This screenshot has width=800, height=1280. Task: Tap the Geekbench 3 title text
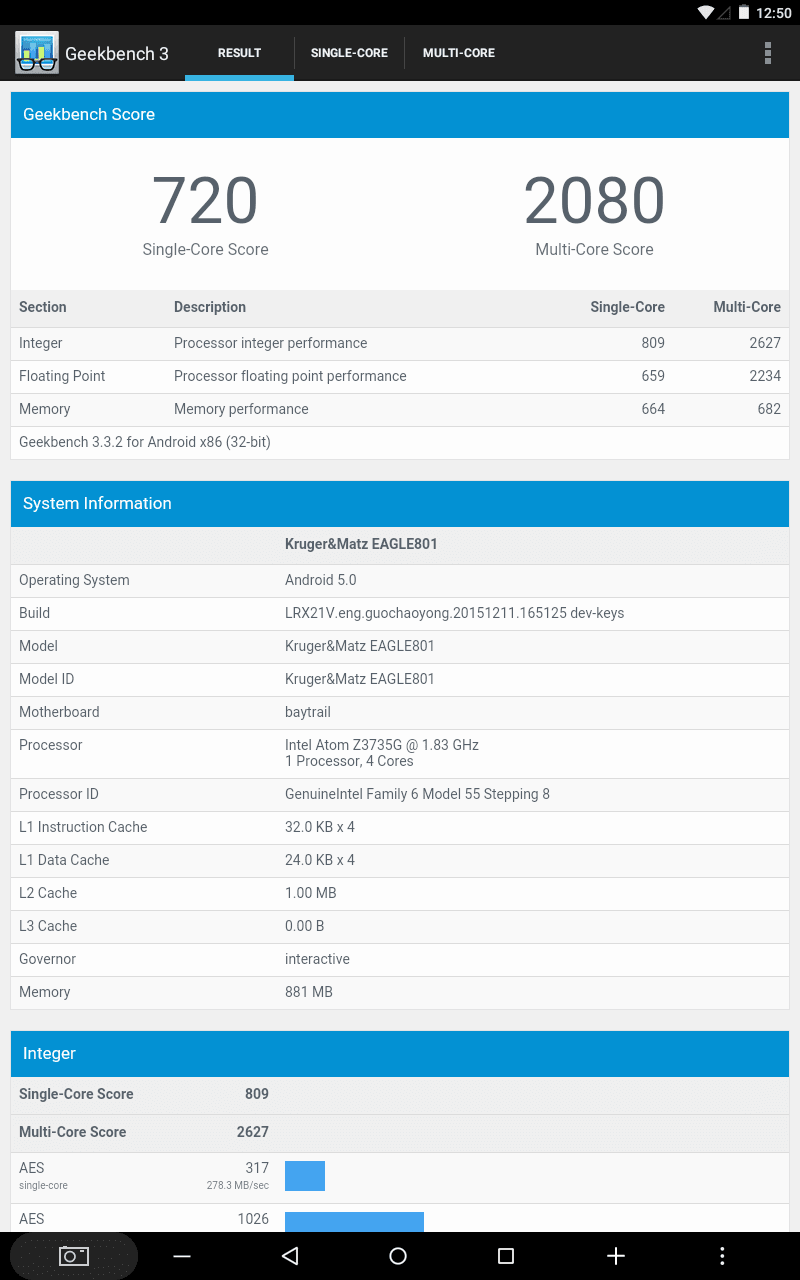point(117,54)
